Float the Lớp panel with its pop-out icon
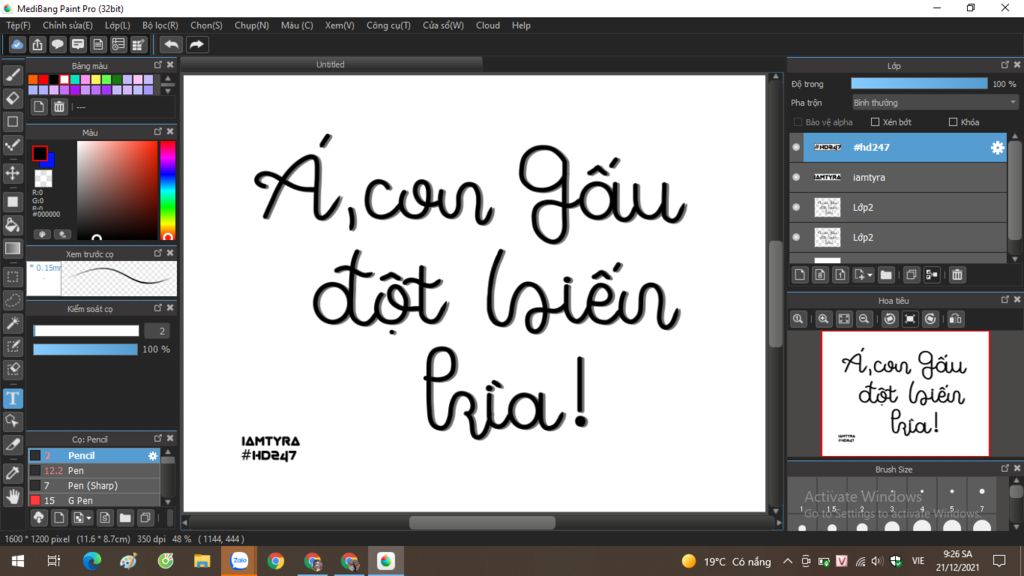 [x=1004, y=65]
